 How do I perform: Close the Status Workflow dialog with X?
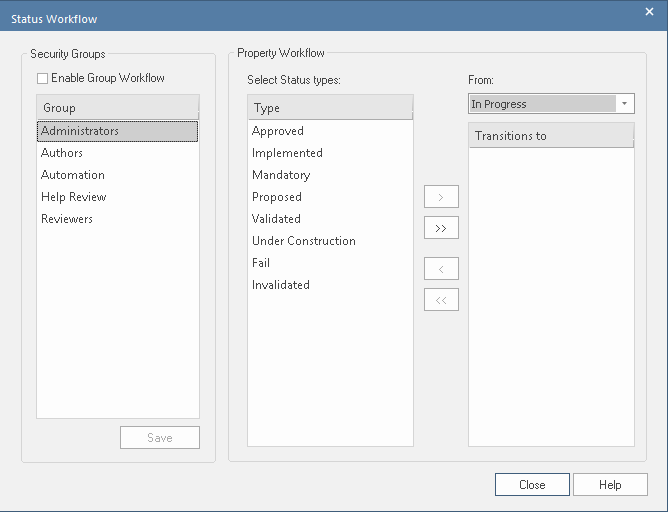click(648, 12)
